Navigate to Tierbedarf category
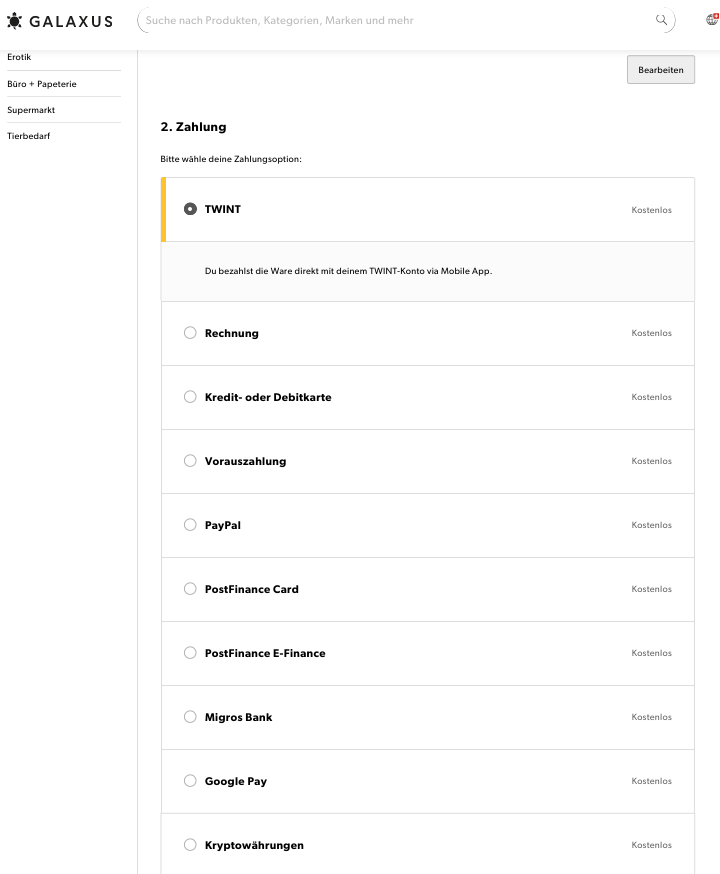Viewport: 720px width, 874px height. 28,136
